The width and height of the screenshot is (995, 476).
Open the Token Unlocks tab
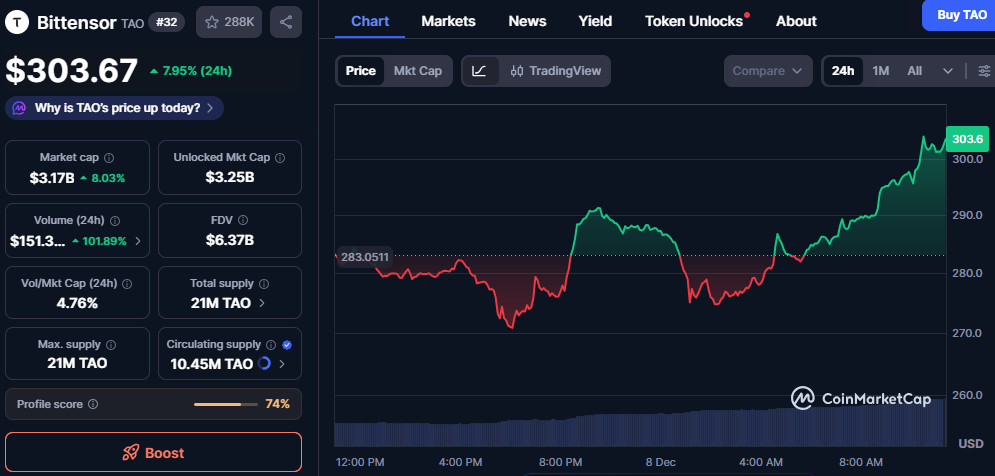[694, 21]
